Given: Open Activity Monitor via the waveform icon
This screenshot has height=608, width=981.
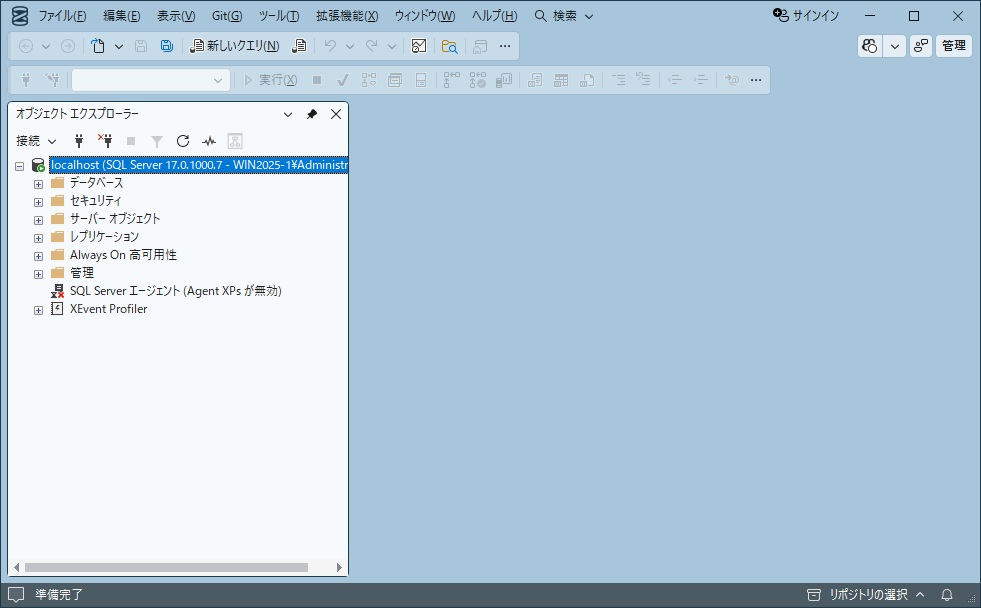Looking at the screenshot, I should (x=209, y=141).
